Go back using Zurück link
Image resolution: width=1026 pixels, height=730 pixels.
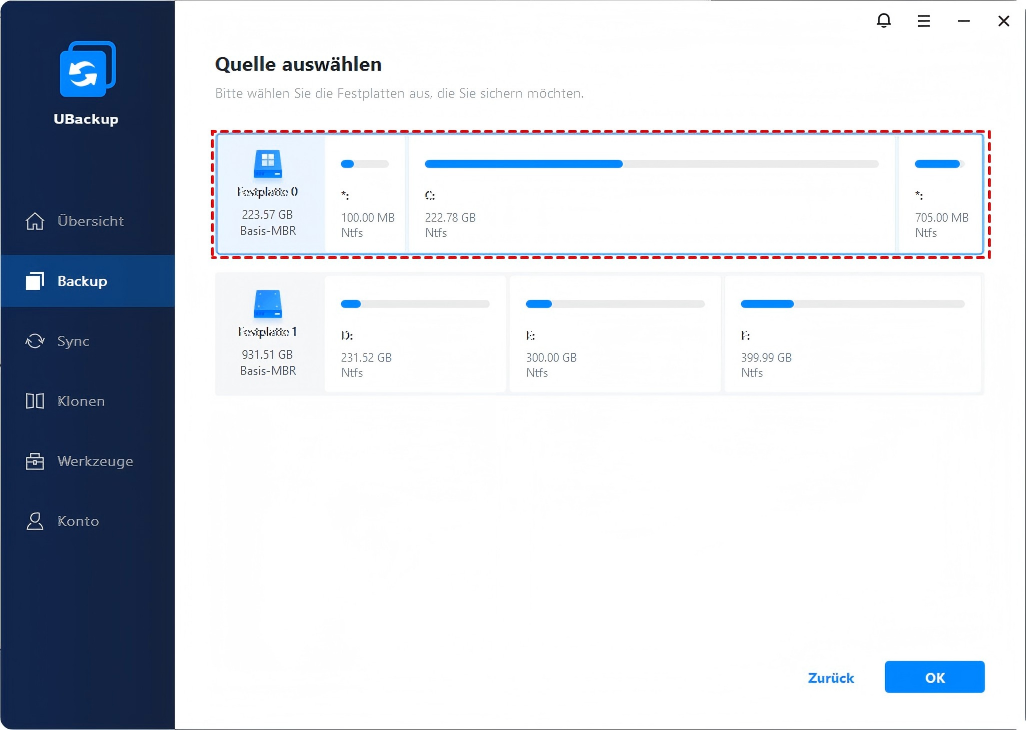830,678
